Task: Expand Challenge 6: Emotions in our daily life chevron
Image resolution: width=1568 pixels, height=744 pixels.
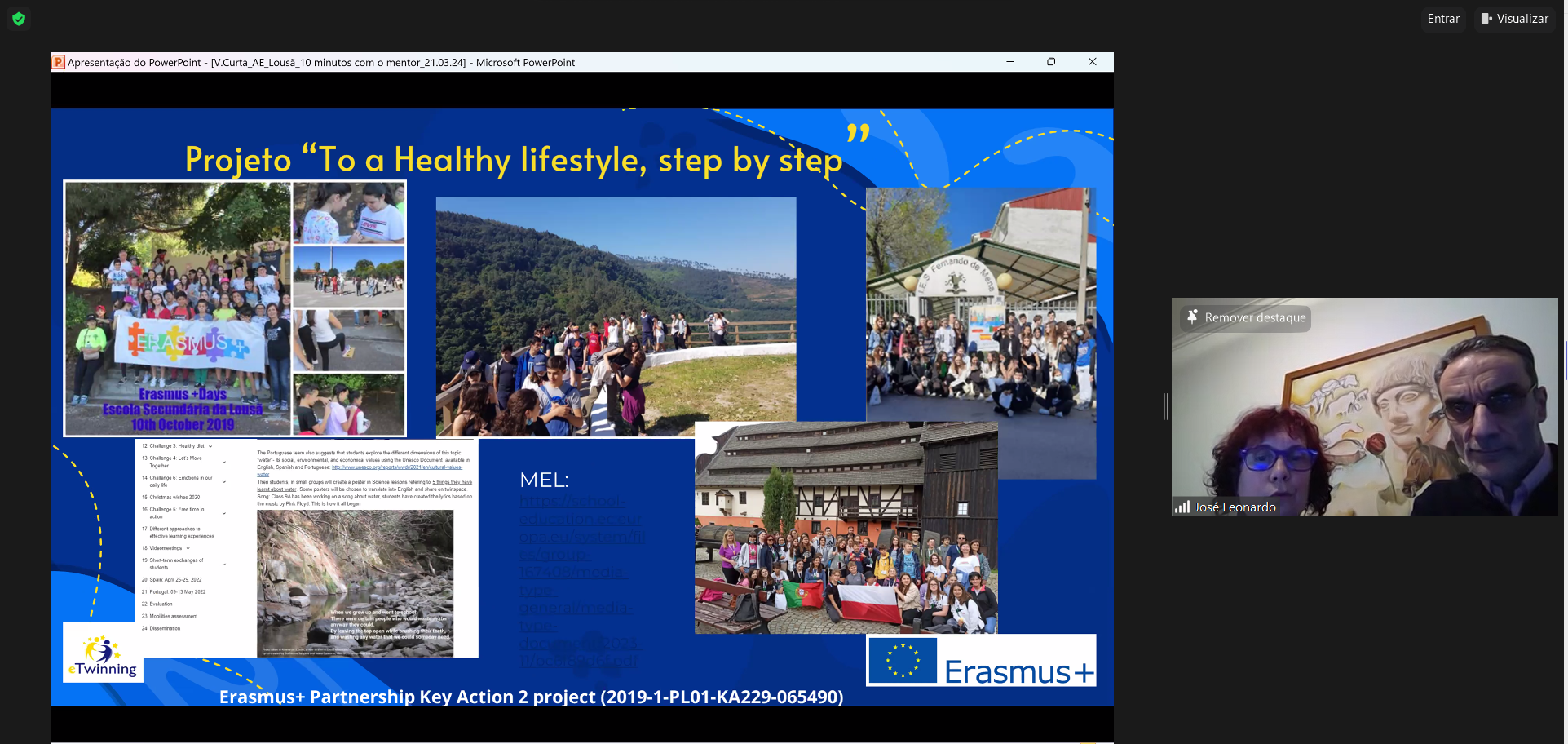Action: click(x=224, y=481)
